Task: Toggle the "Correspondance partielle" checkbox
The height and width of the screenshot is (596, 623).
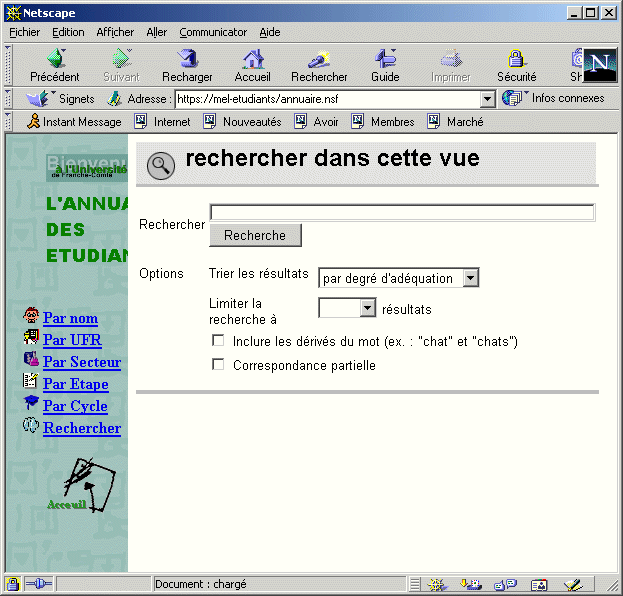Action: [x=218, y=365]
